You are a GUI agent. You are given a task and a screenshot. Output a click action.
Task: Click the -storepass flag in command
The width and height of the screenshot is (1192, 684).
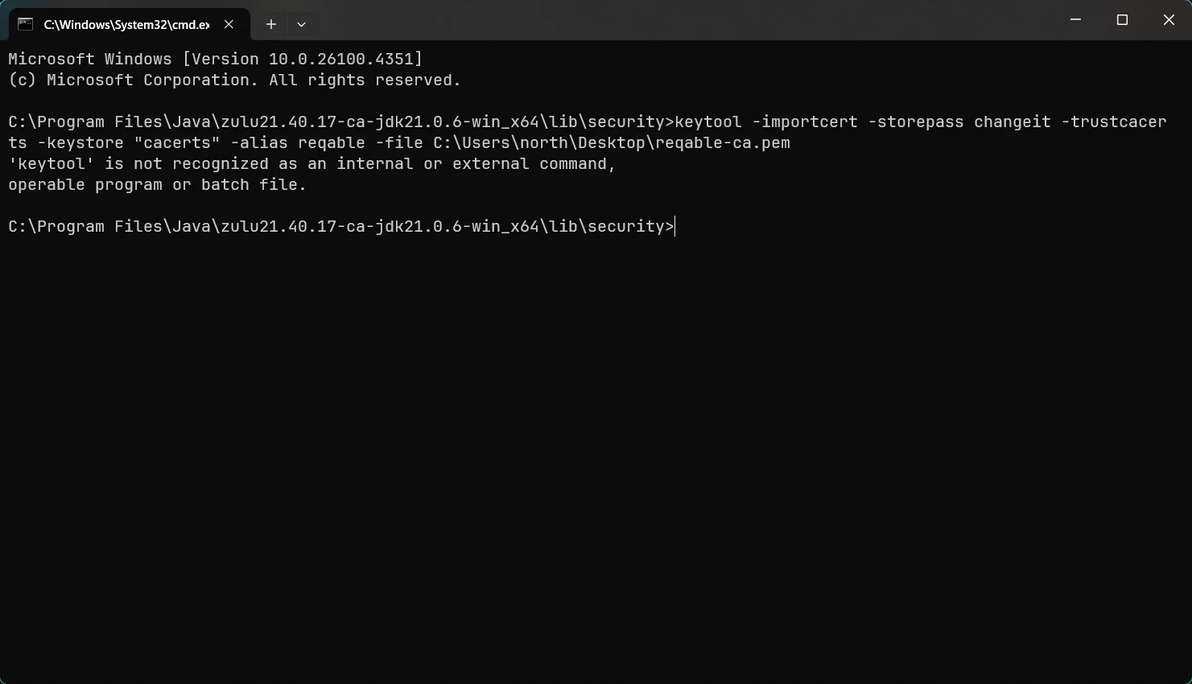(x=916, y=122)
